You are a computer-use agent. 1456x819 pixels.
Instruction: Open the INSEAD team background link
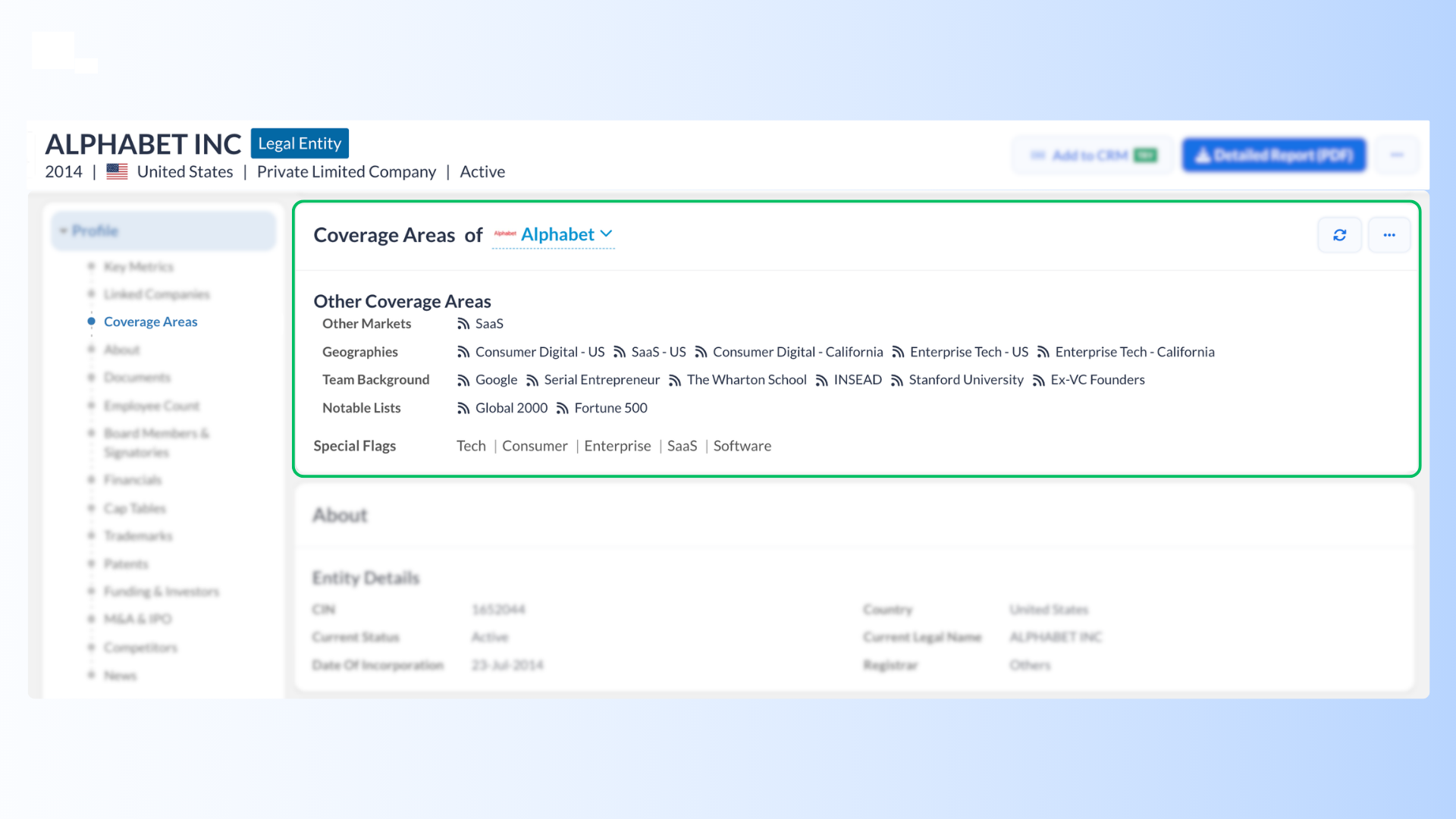click(858, 380)
